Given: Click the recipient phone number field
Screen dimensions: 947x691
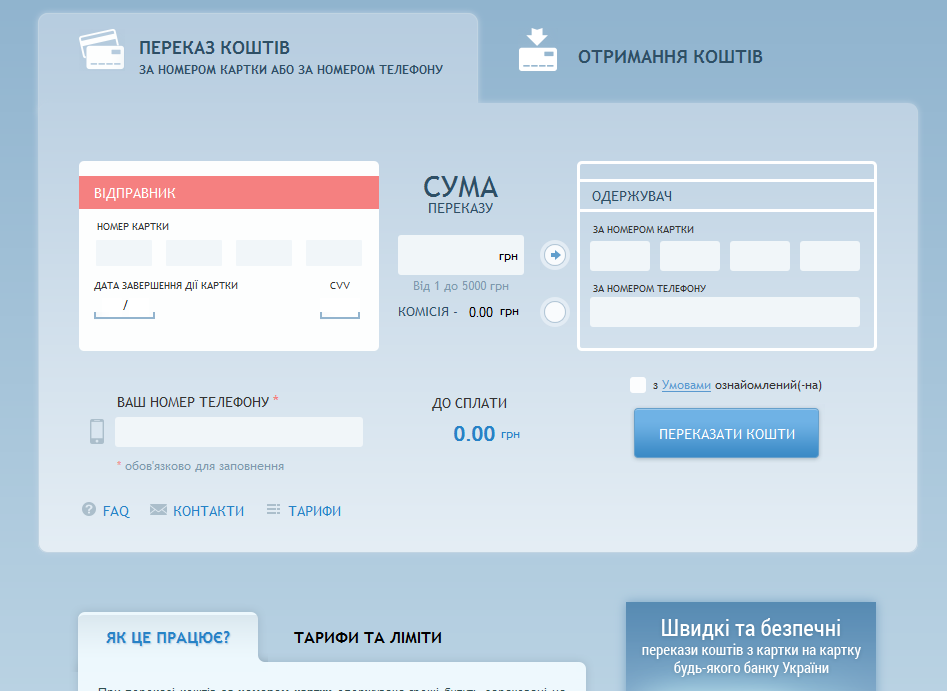Looking at the screenshot, I should click(x=724, y=312).
